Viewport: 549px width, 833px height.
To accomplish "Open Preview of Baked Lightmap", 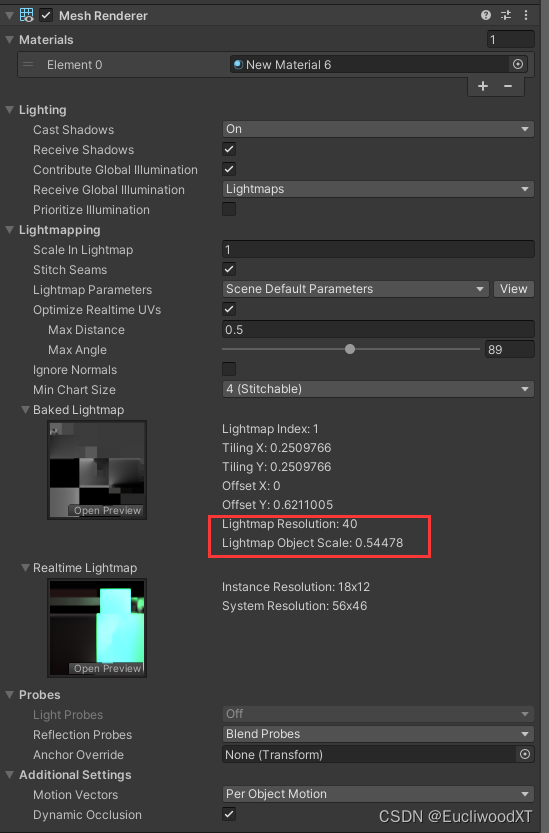I will (107, 511).
